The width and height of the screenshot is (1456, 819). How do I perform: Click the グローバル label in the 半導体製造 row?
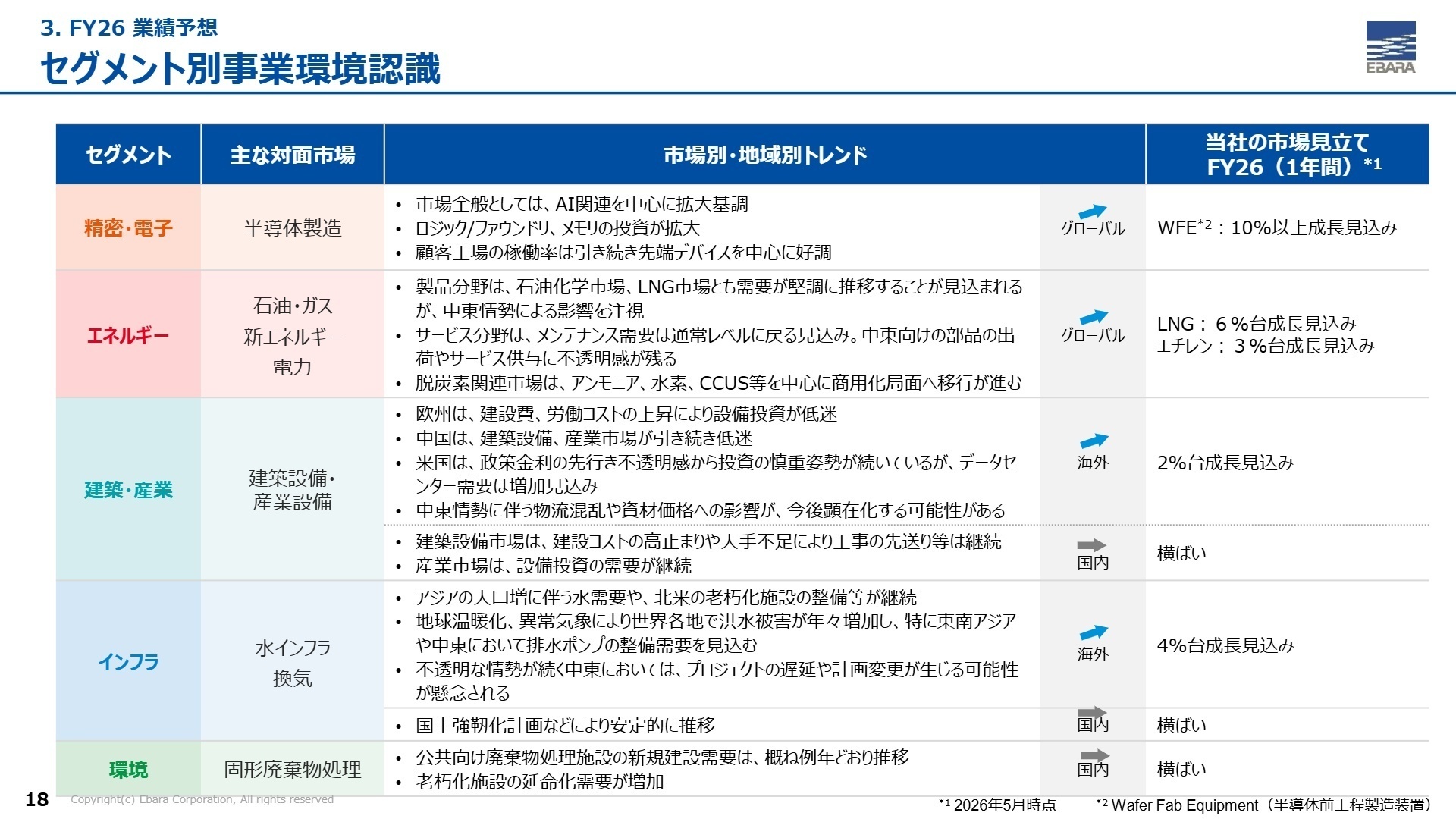1093,229
